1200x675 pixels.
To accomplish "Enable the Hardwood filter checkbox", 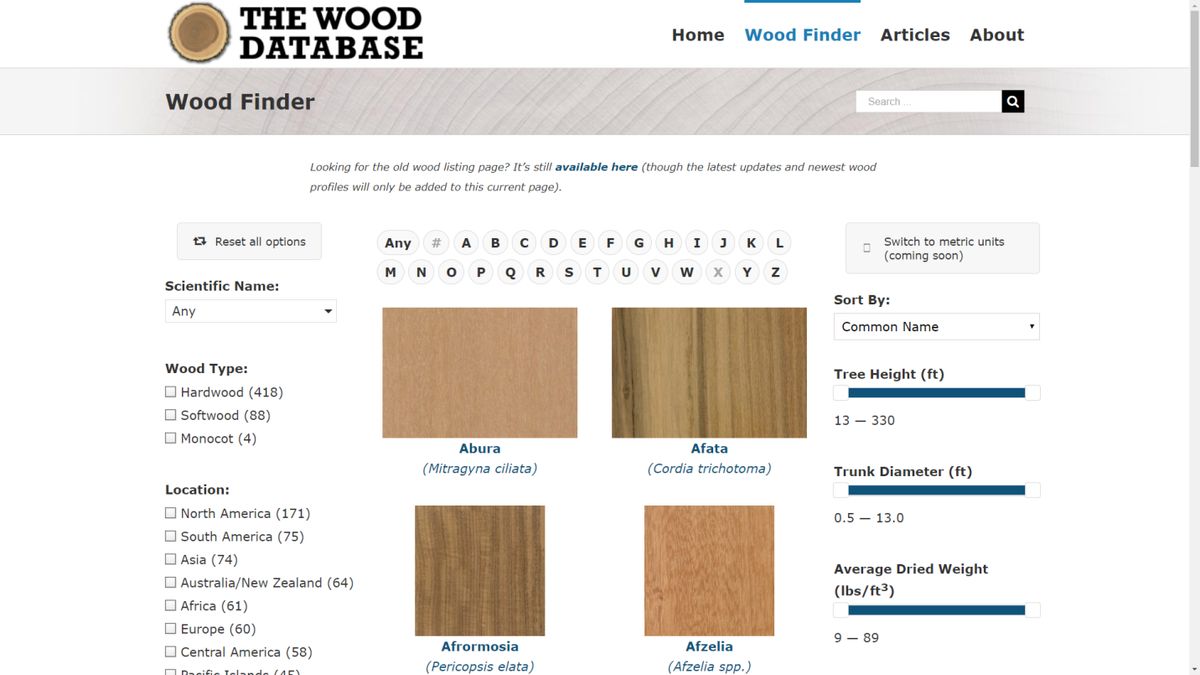I will pos(170,391).
